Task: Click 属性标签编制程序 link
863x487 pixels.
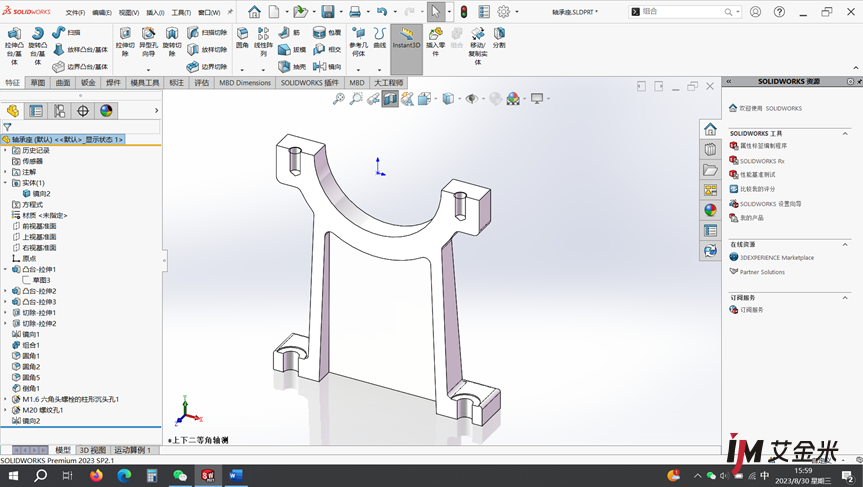Action: [763, 146]
